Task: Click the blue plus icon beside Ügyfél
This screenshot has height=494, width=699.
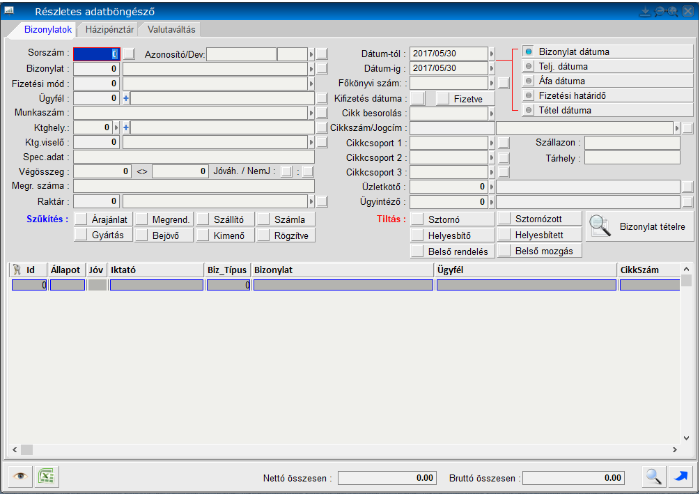Action: coord(126,98)
